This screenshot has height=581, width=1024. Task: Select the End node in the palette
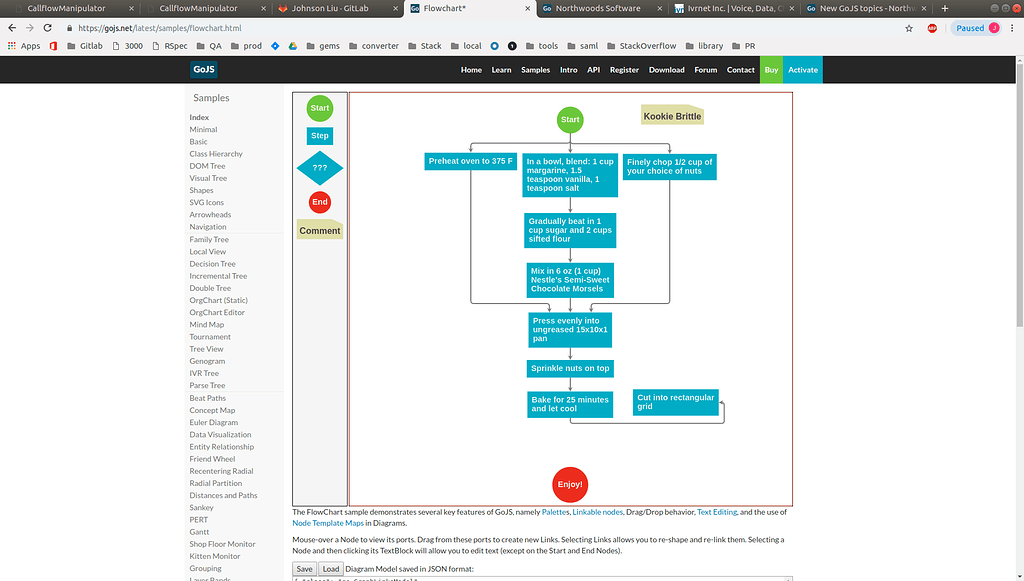click(x=319, y=202)
